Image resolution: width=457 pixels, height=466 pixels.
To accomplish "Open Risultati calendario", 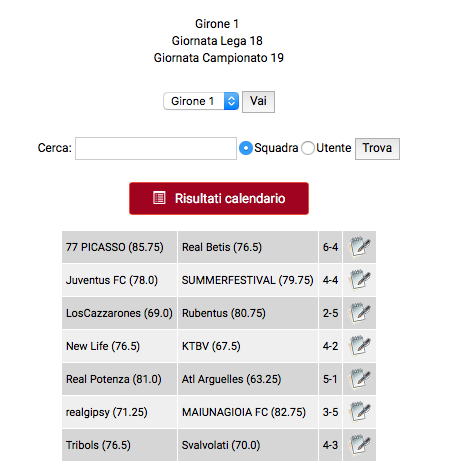I will [x=219, y=198].
